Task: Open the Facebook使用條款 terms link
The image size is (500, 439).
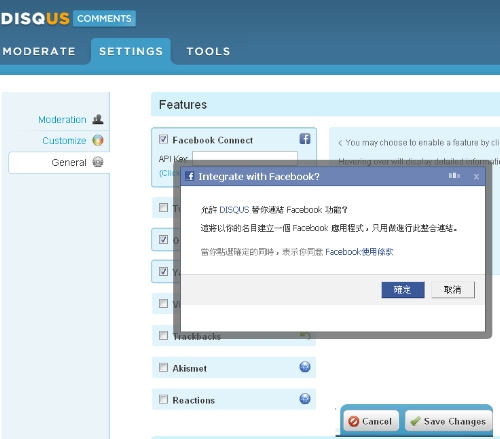Action: pos(359,252)
